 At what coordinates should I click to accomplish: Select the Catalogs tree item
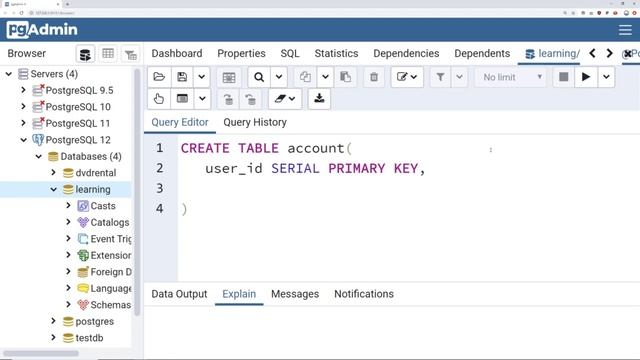109,222
